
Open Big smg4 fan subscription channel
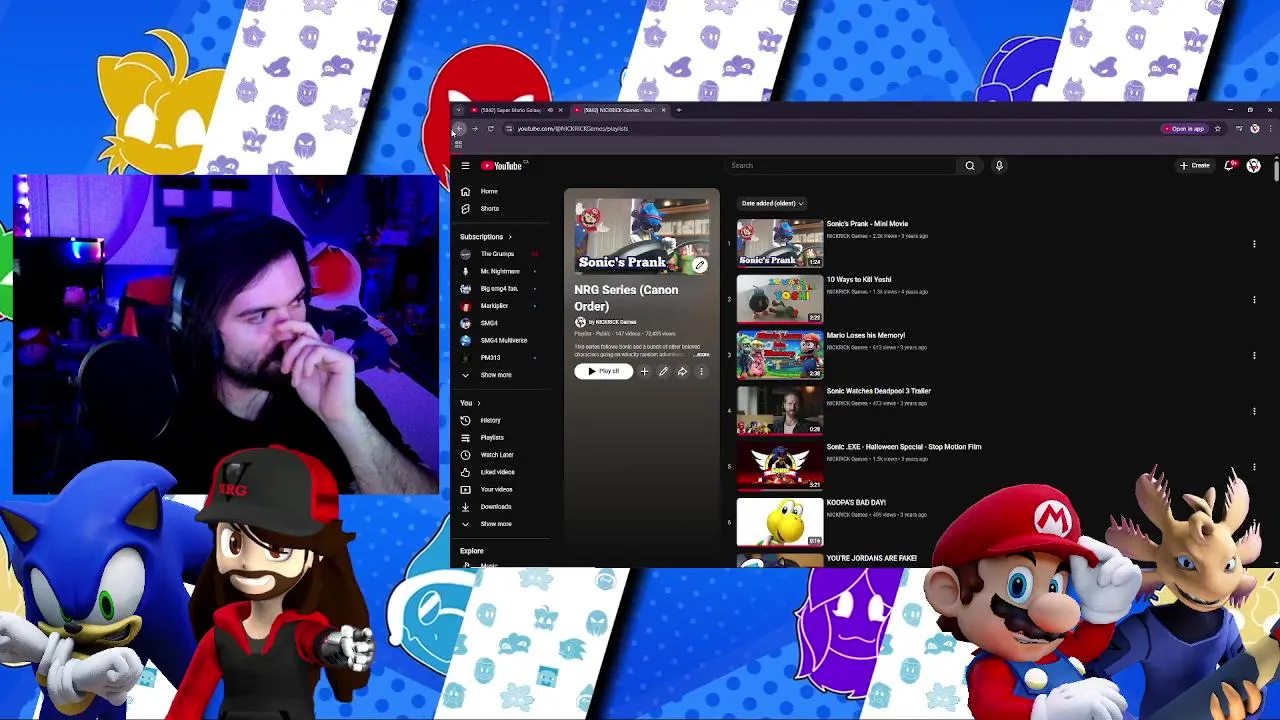point(498,289)
